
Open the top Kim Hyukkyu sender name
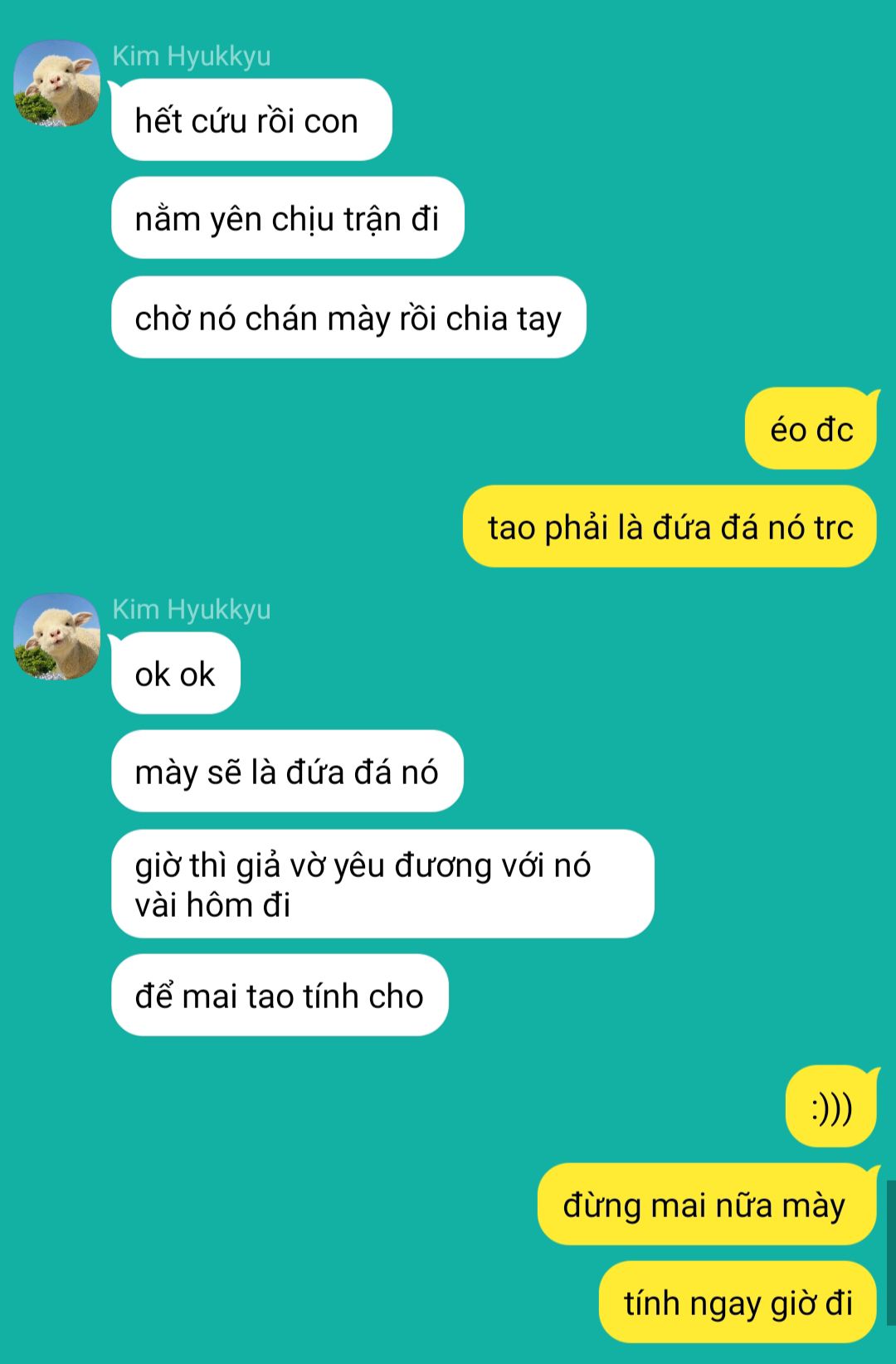click(192, 56)
